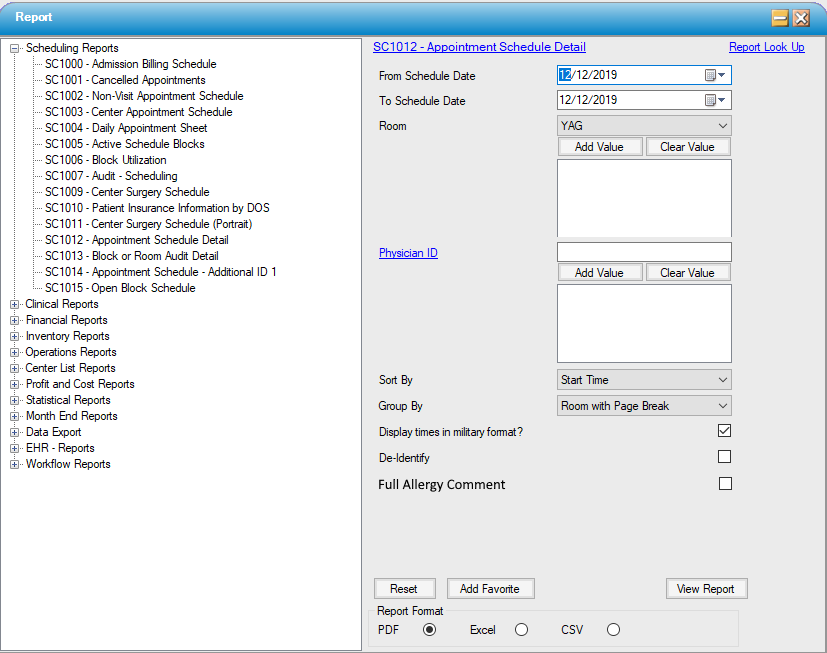Disable military time format display

[x=724, y=430]
